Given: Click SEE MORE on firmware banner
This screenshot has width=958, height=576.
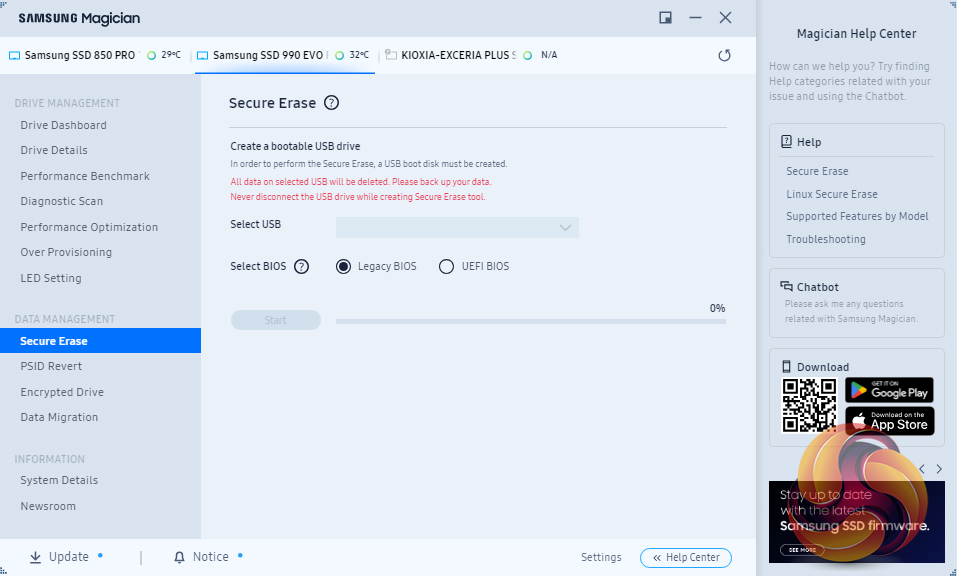Looking at the screenshot, I should (802, 550).
